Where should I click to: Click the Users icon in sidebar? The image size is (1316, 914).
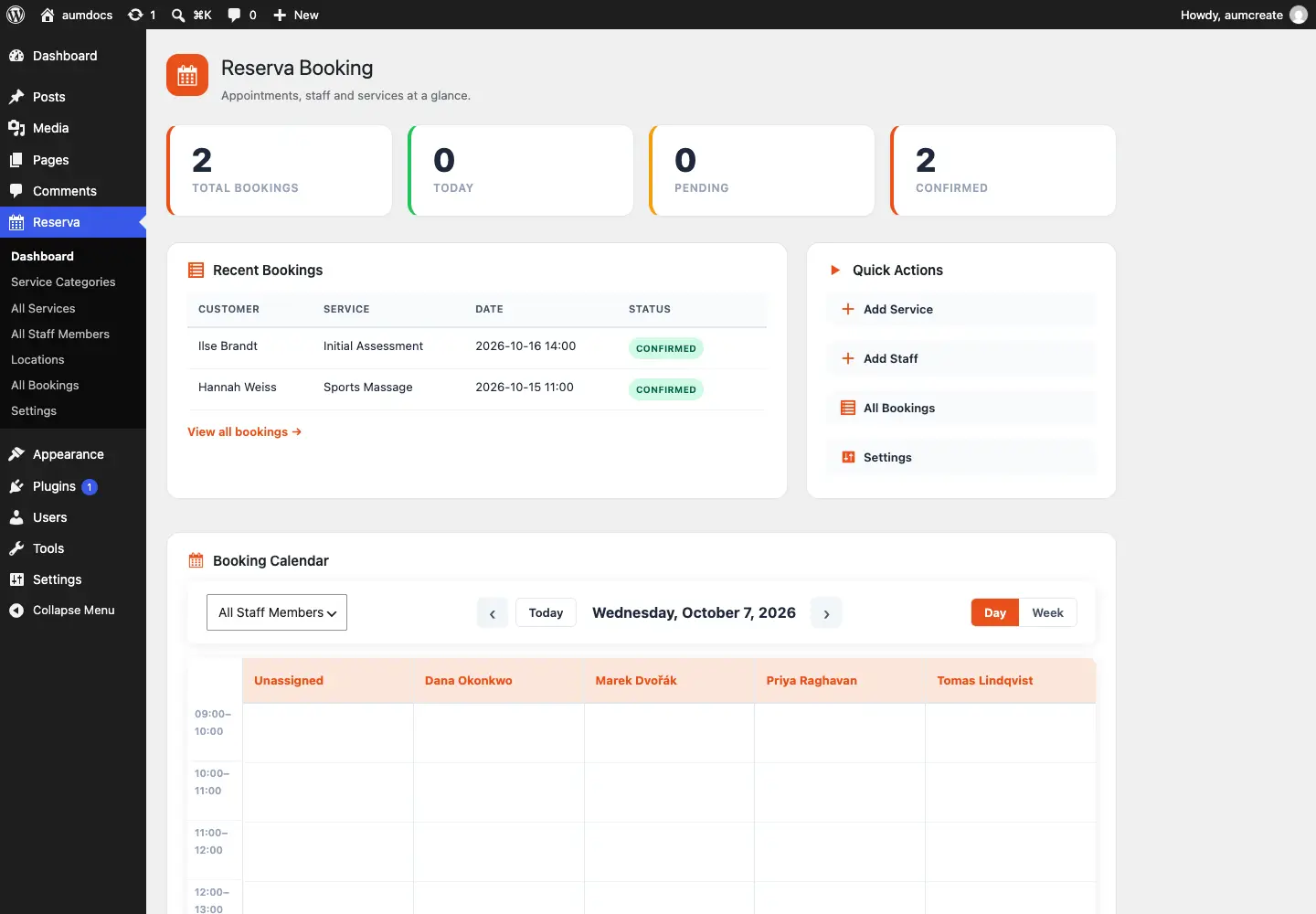pyautogui.click(x=16, y=517)
